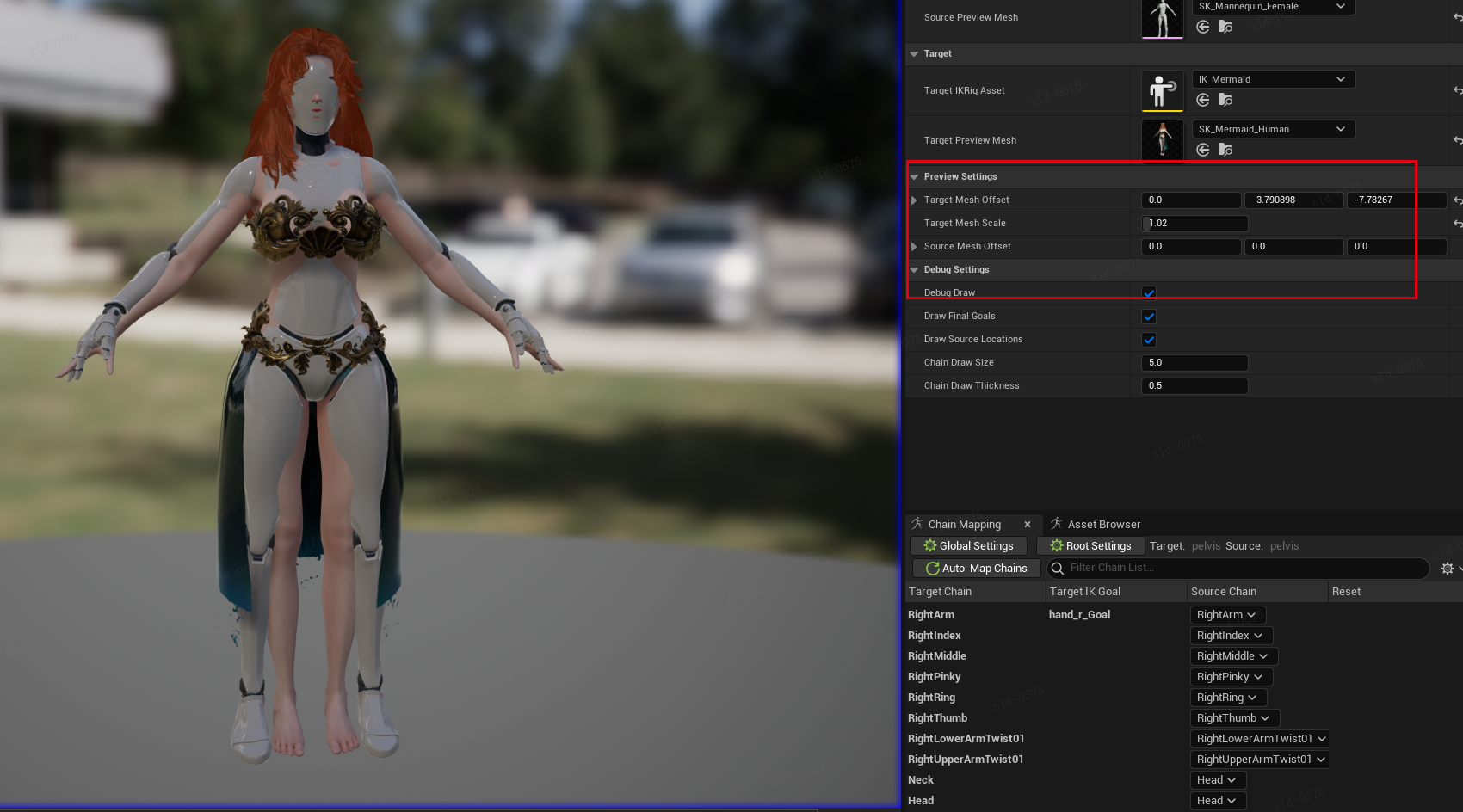Sort by Target Chain column header

(x=975, y=592)
